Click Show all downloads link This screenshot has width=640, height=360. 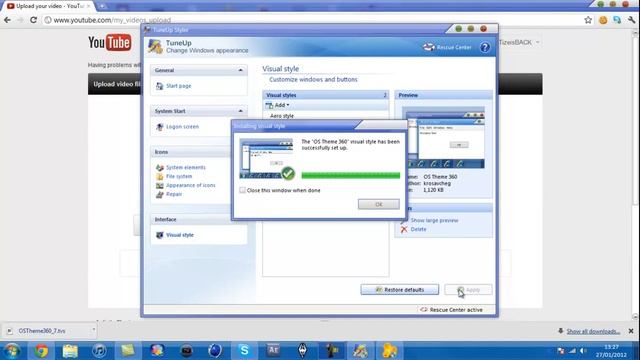point(593,331)
